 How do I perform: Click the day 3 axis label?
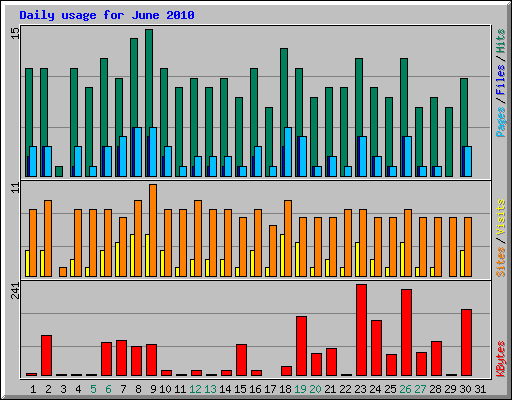[x=63, y=389]
